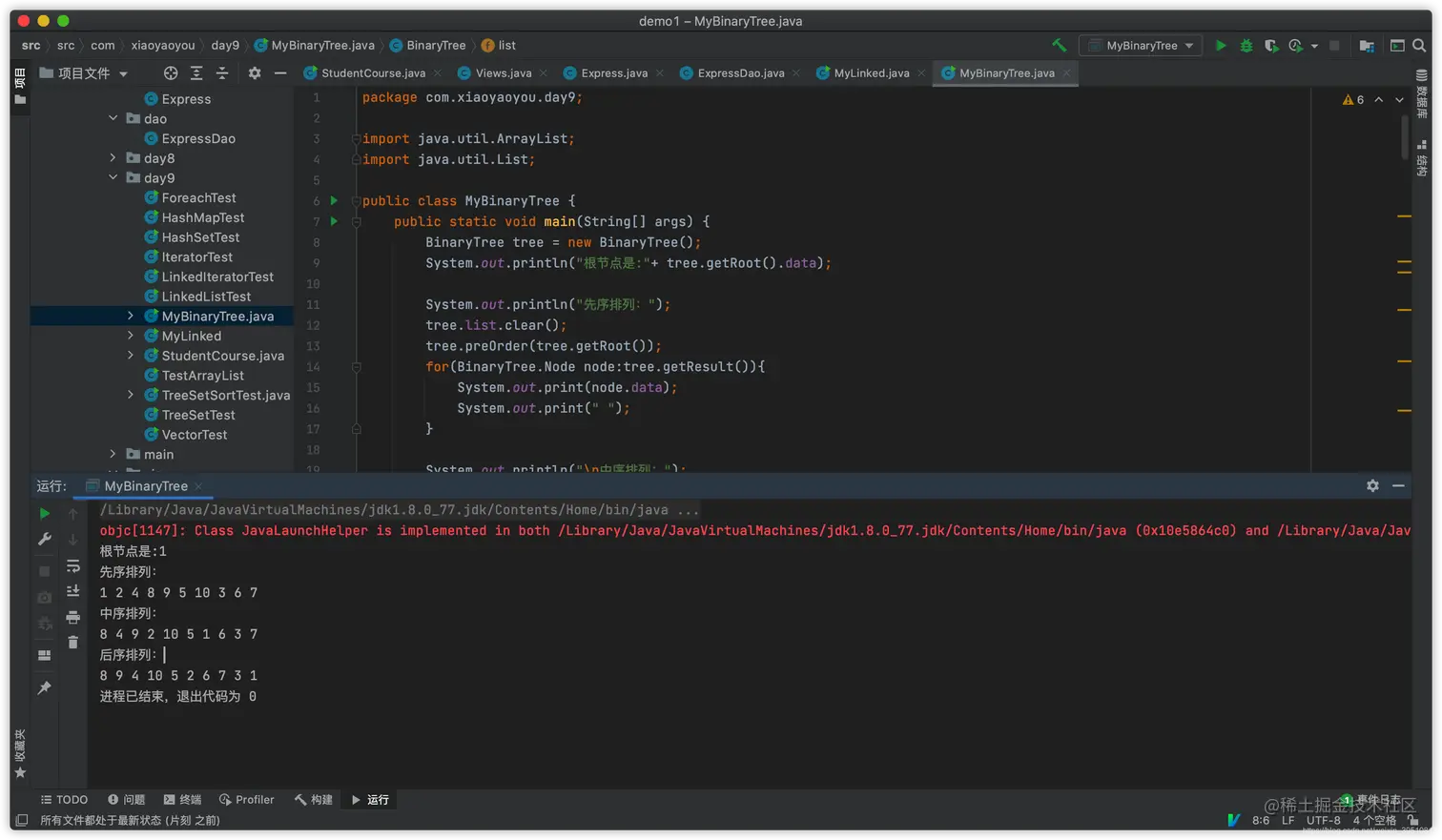Click the run-anything window icon beside search
The width and height of the screenshot is (1442, 840).
[x=1397, y=45]
